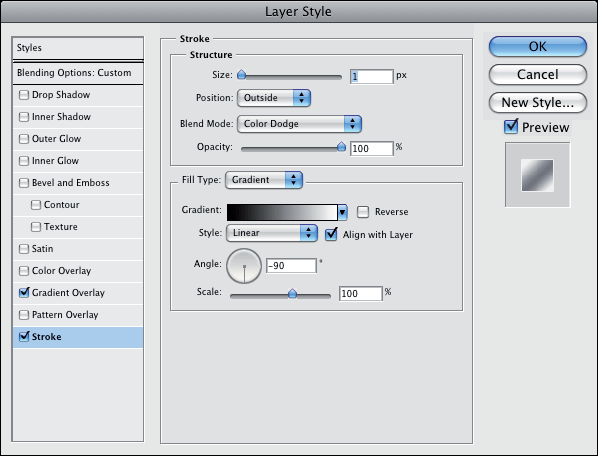Screen dimensions: 598x456
Task: Click the Size px input field
Action: tap(371, 77)
